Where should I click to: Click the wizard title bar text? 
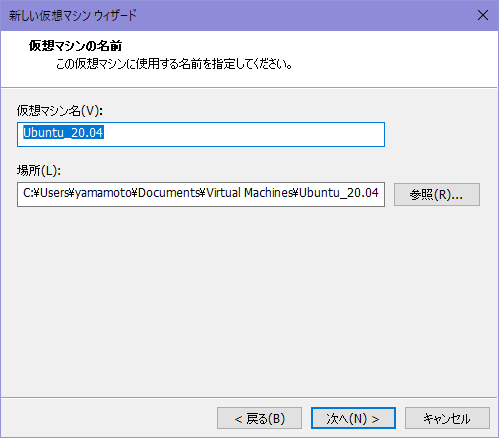tap(73, 15)
